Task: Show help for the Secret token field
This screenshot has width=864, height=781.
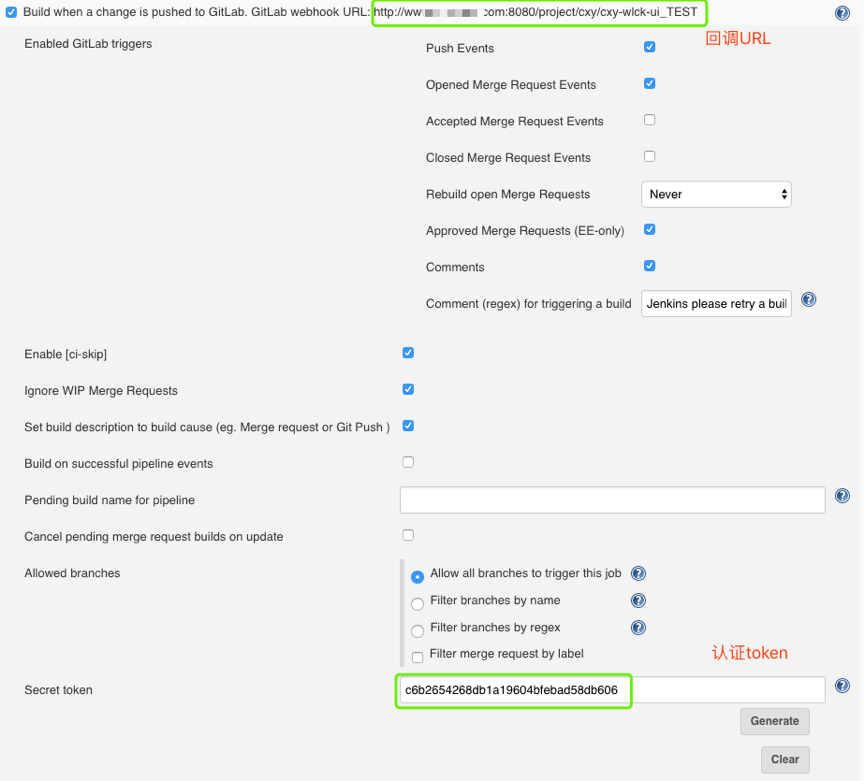Action: [x=842, y=686]
